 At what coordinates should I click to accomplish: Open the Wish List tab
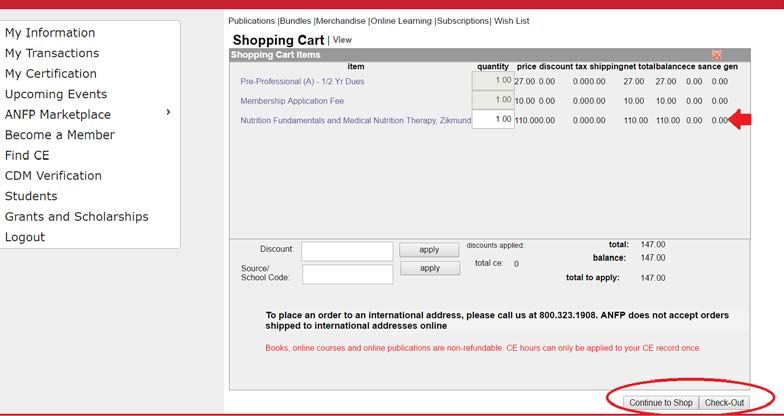click(511, 21)
